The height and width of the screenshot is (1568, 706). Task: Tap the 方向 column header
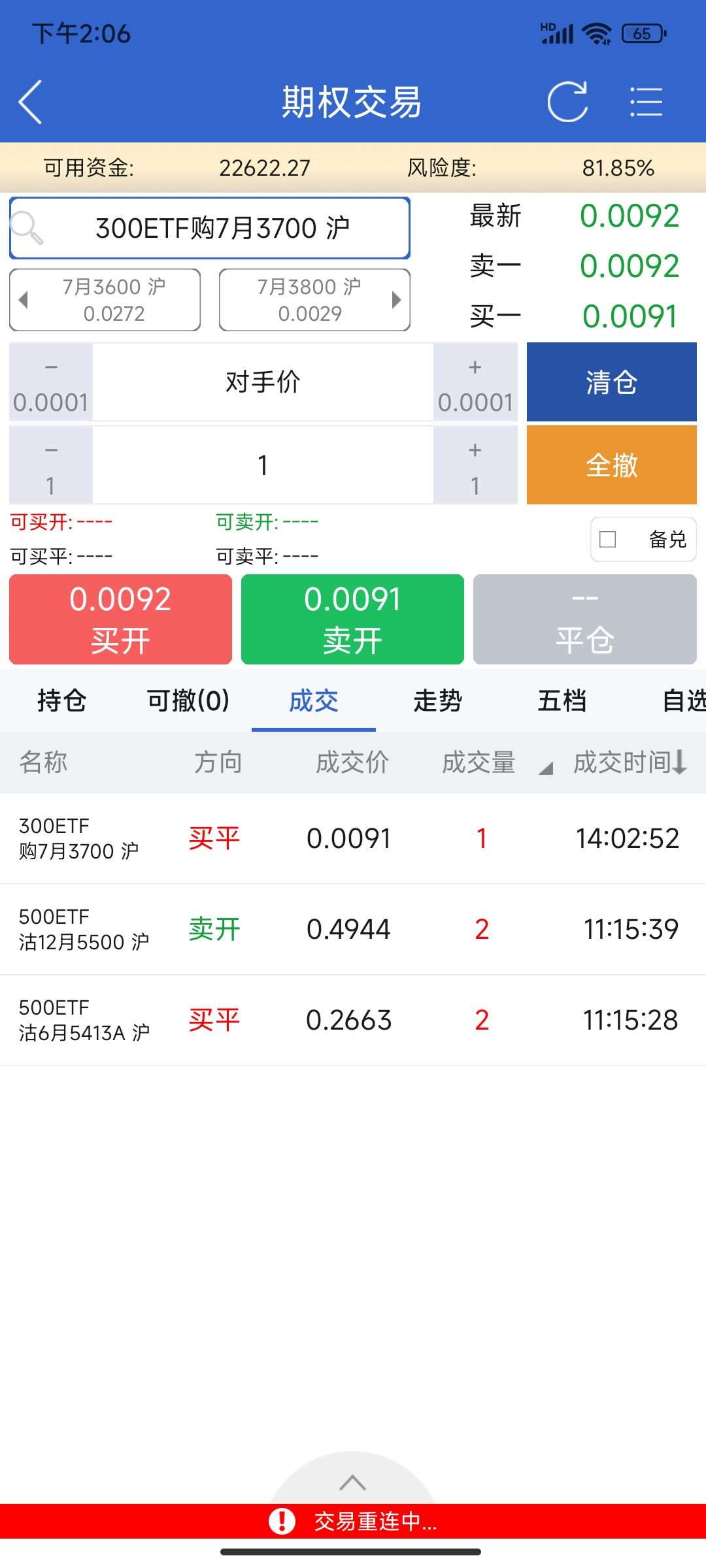pyautogui.click(x=218, y=762)
